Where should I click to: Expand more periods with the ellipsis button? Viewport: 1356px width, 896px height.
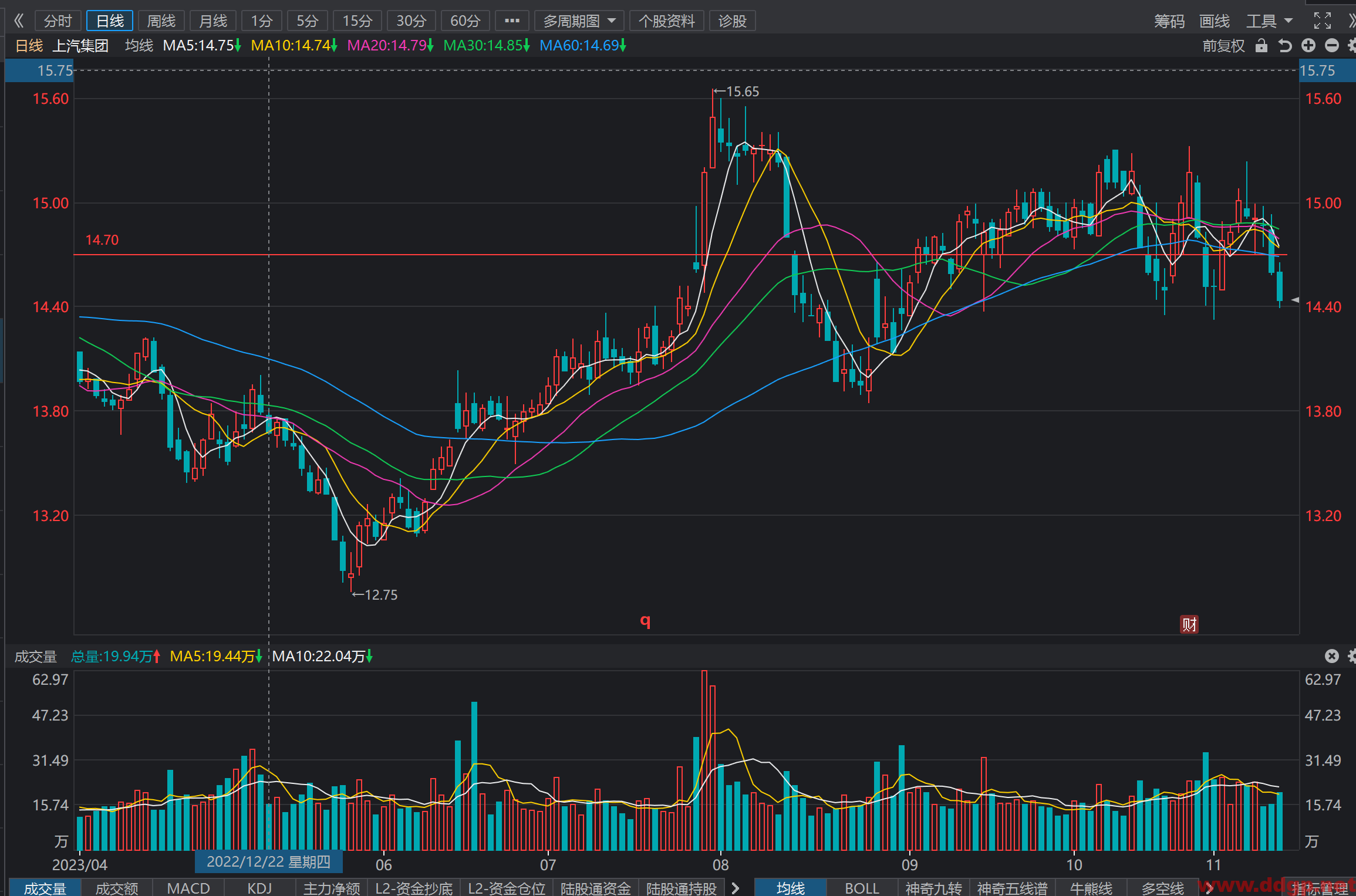[512, 21]
